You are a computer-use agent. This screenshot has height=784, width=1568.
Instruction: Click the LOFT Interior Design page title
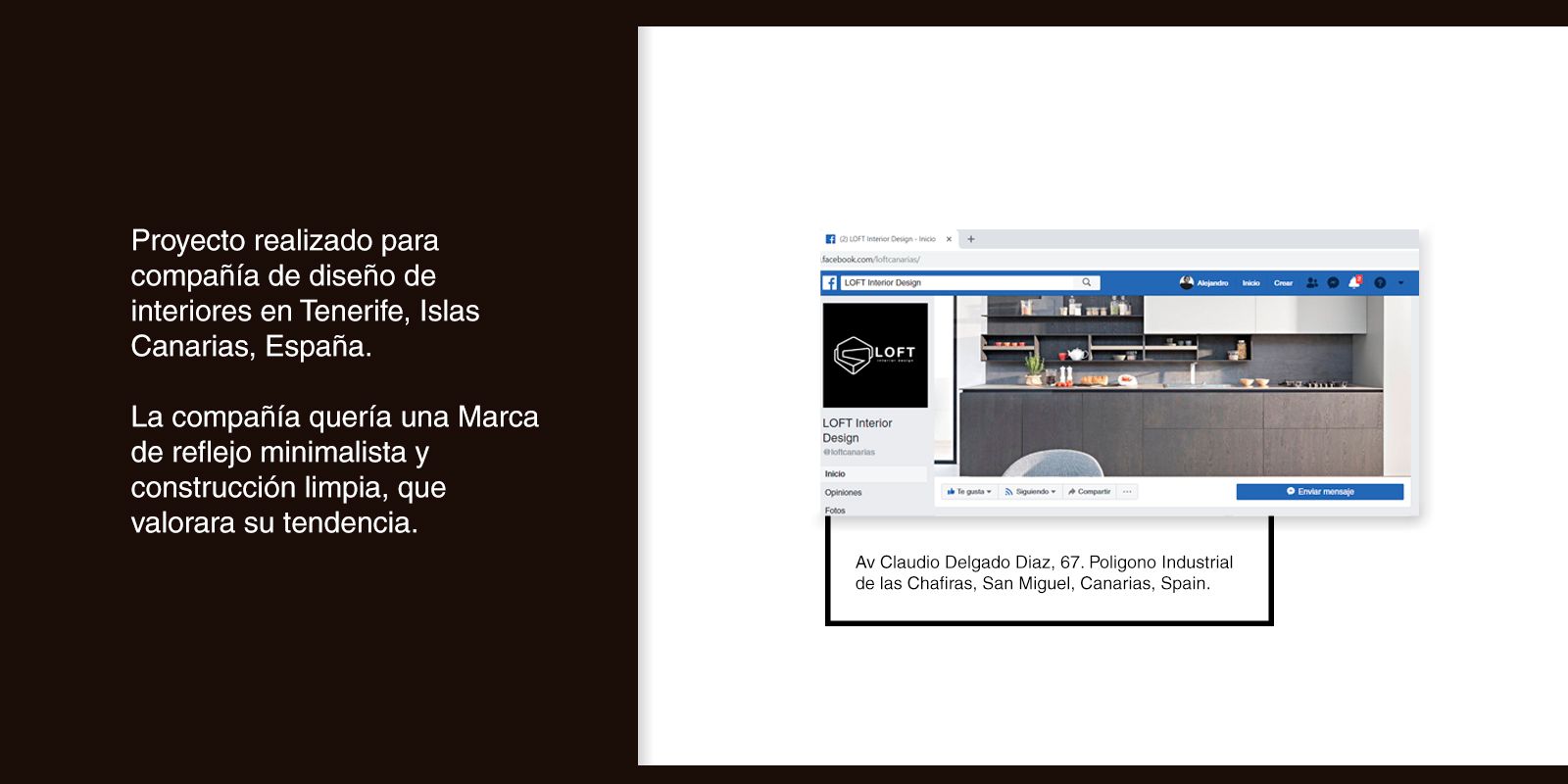pos(857,430)
